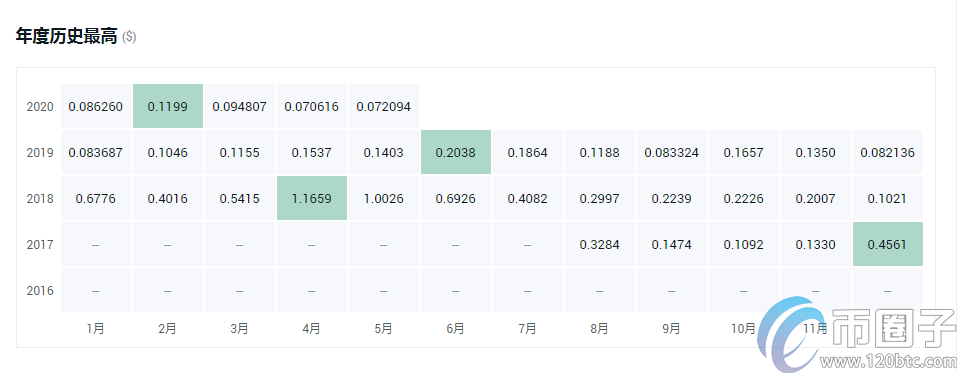Viewport: 957px width, 373px height.
Task: Select the 0.072094 cell for May 2020
Action: pos(383,106)
